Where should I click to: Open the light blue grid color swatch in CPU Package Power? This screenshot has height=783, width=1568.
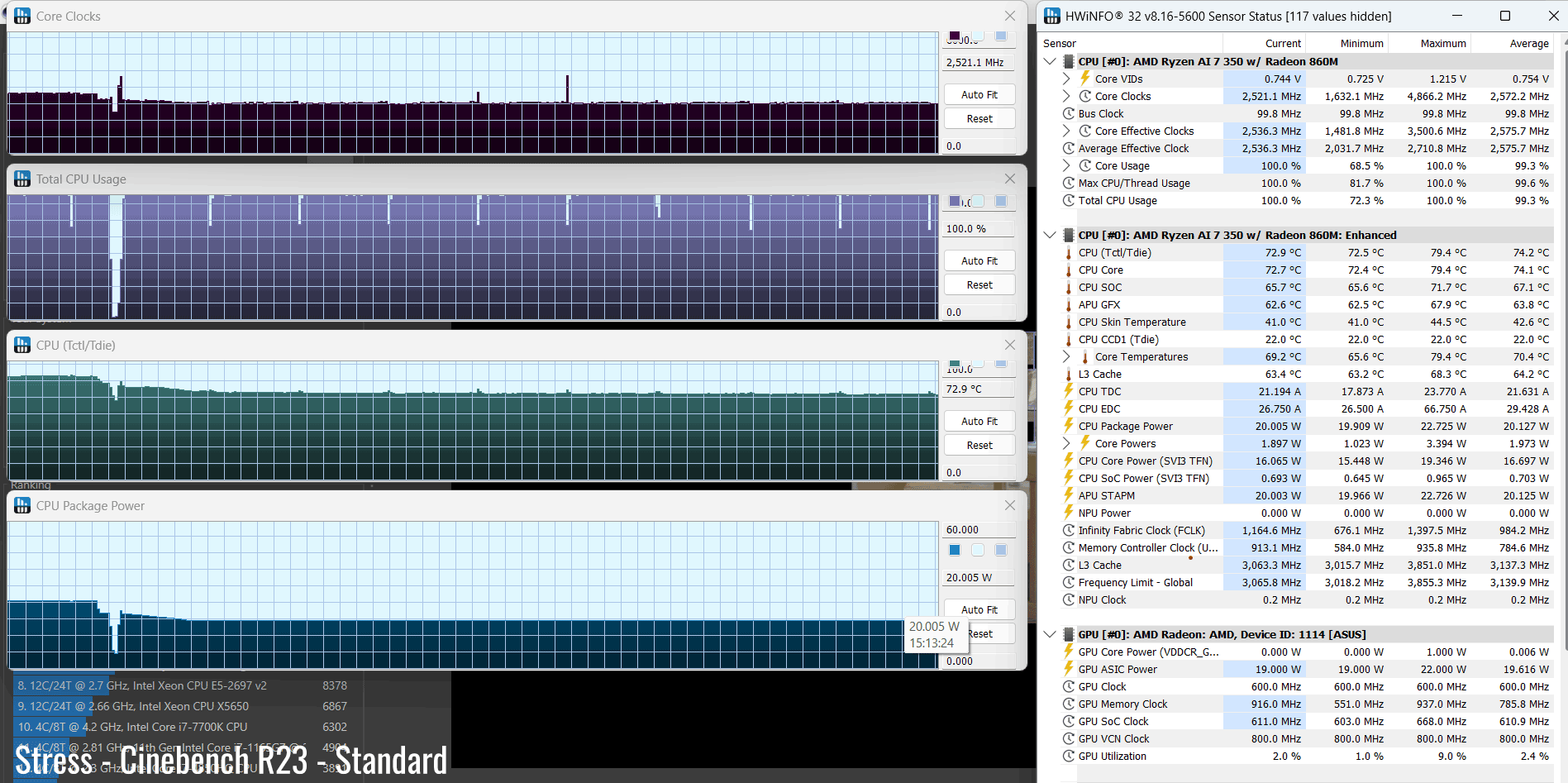coord(1001,550)
